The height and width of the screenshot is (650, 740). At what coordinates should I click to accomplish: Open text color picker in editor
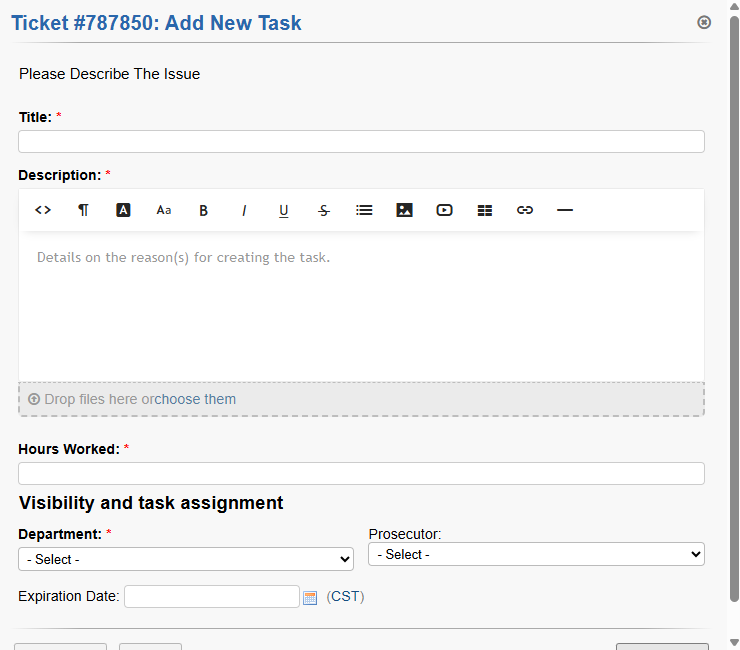click(124, 210)
